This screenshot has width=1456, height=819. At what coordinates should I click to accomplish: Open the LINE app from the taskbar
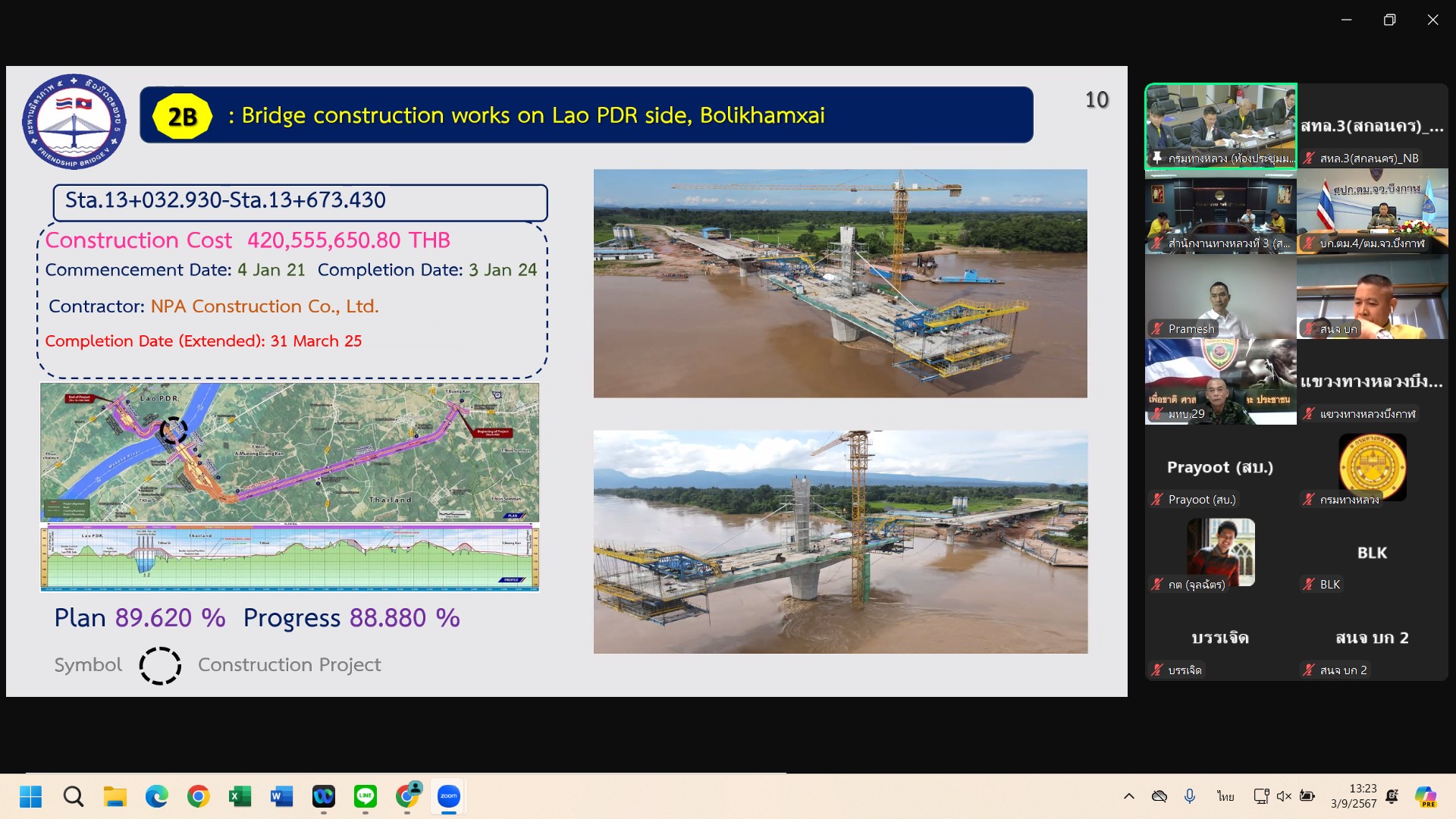(x=366, y=796)
